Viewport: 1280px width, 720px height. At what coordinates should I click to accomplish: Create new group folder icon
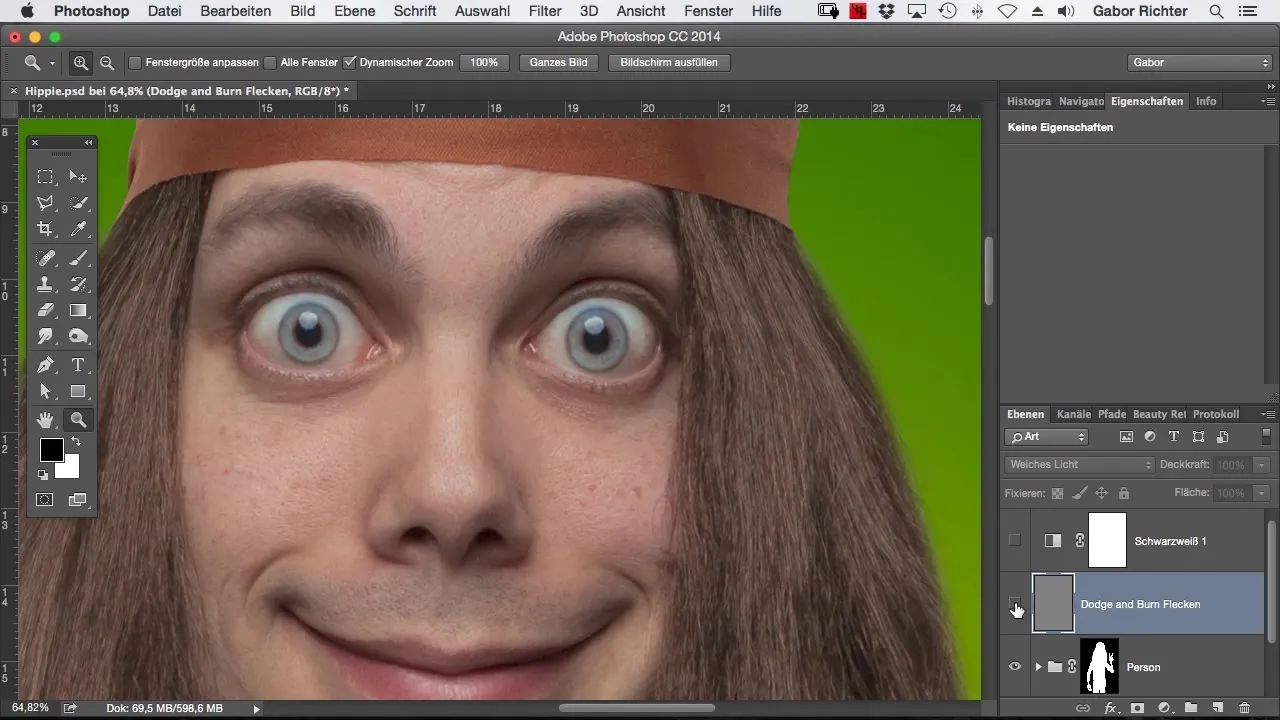point(1191,708)
